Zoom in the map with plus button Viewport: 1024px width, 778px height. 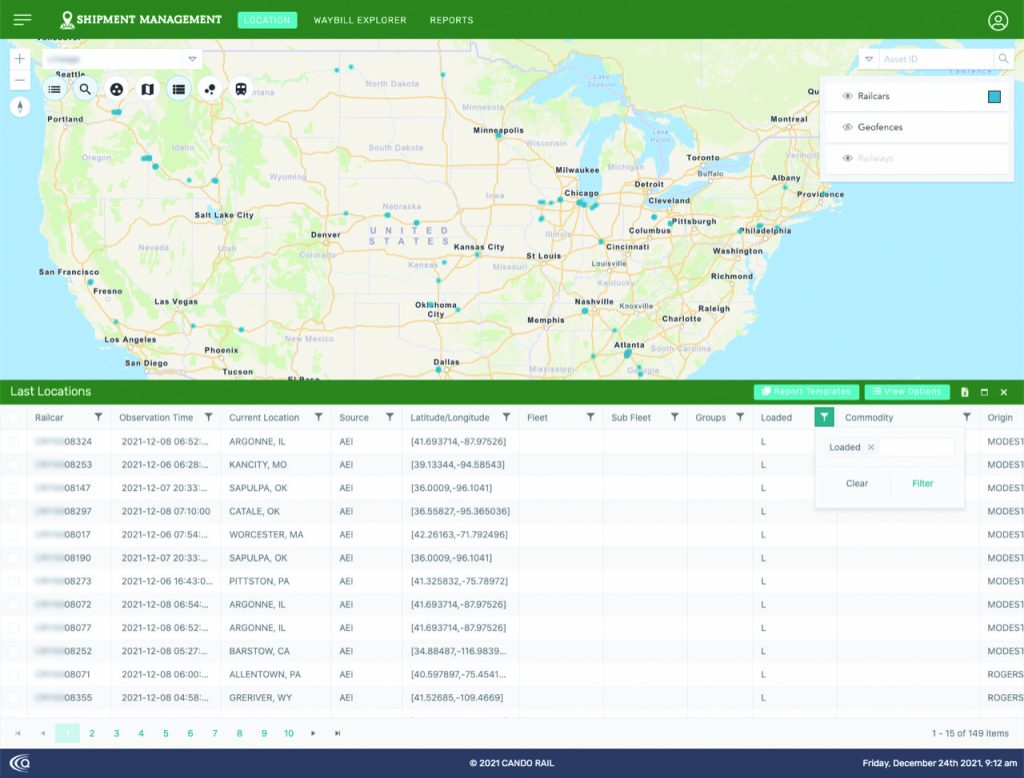[20, 59]
